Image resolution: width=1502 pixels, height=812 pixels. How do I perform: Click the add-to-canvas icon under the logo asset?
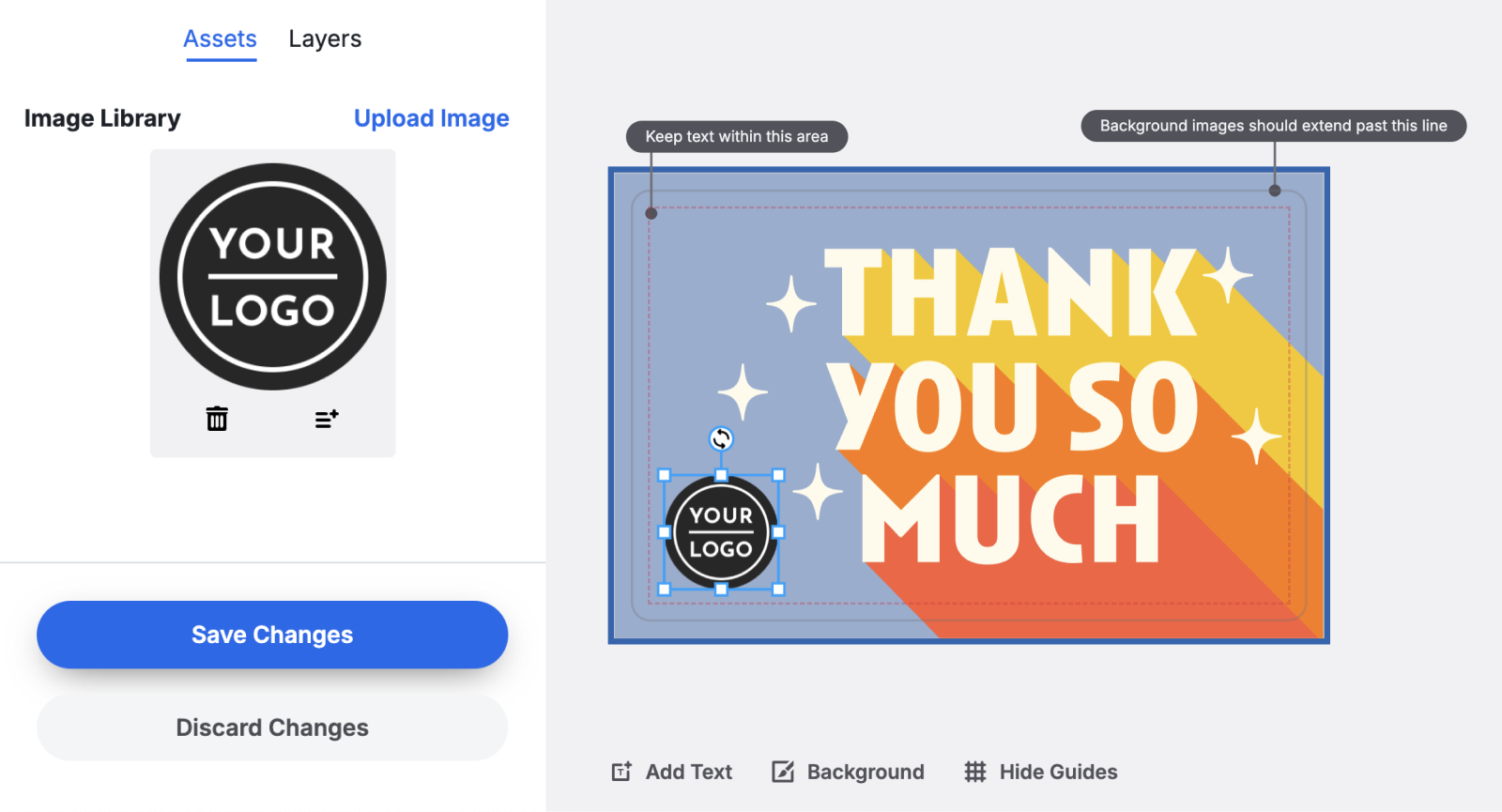click(x=326, y=419)
